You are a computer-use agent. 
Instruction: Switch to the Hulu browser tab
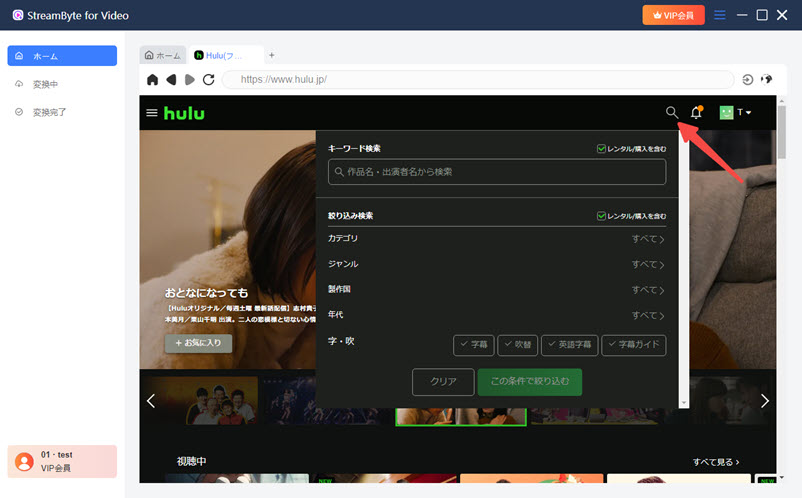click(x=224, y=55)
